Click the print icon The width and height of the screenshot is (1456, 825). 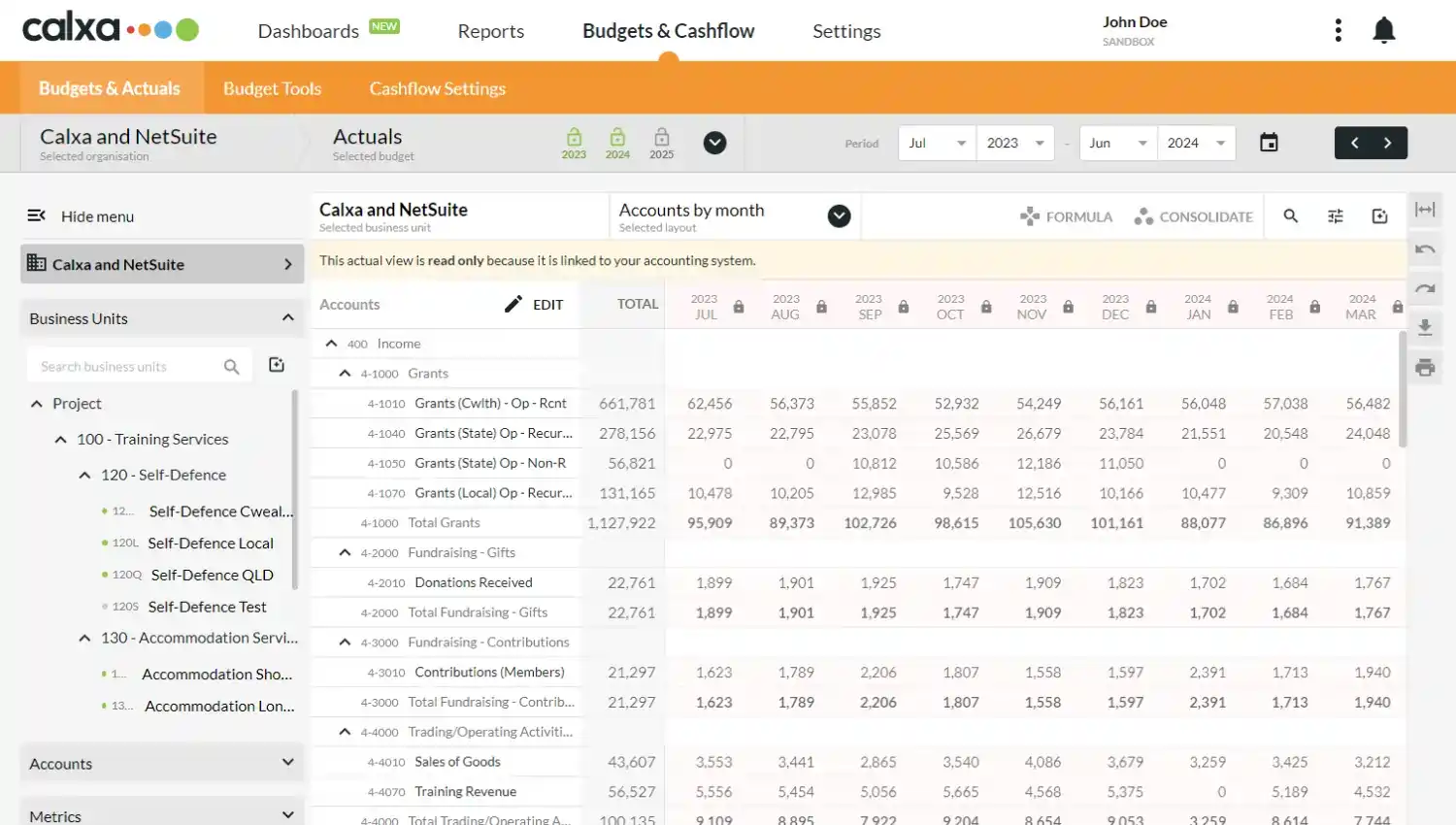click(x=1425, y=367)
